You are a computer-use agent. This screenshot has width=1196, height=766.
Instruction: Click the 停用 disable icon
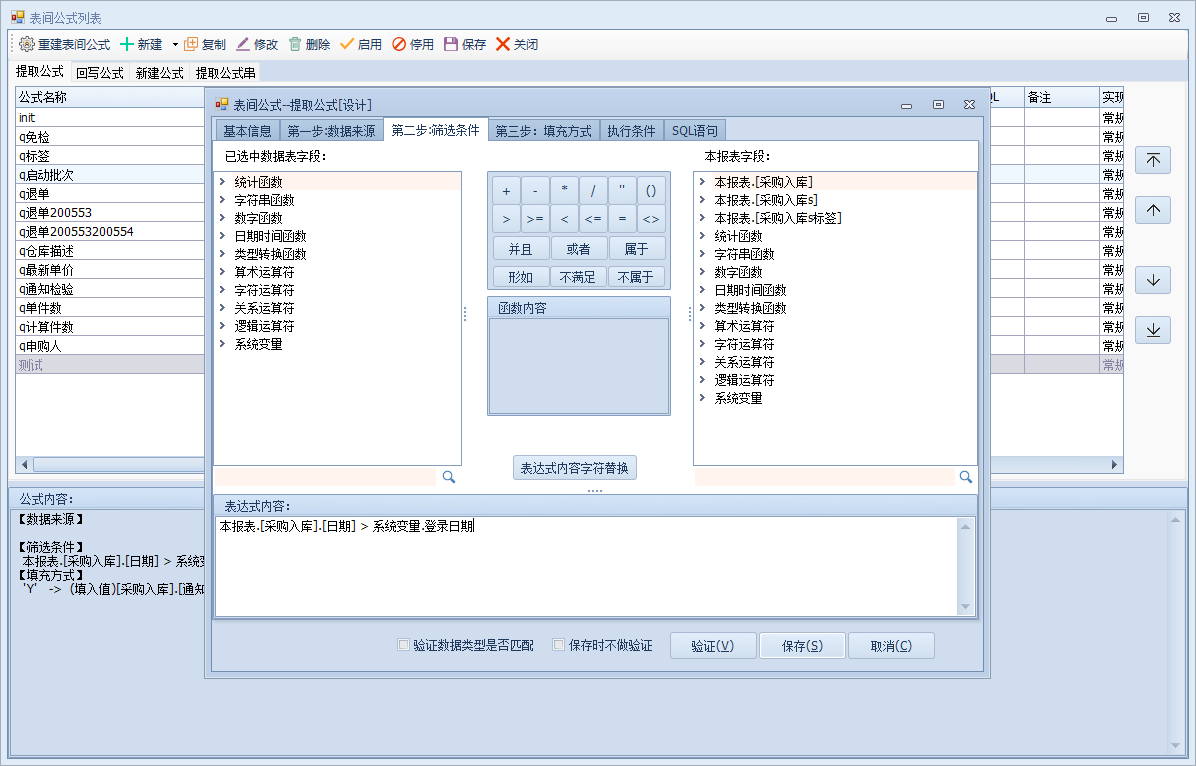(399, 44)
